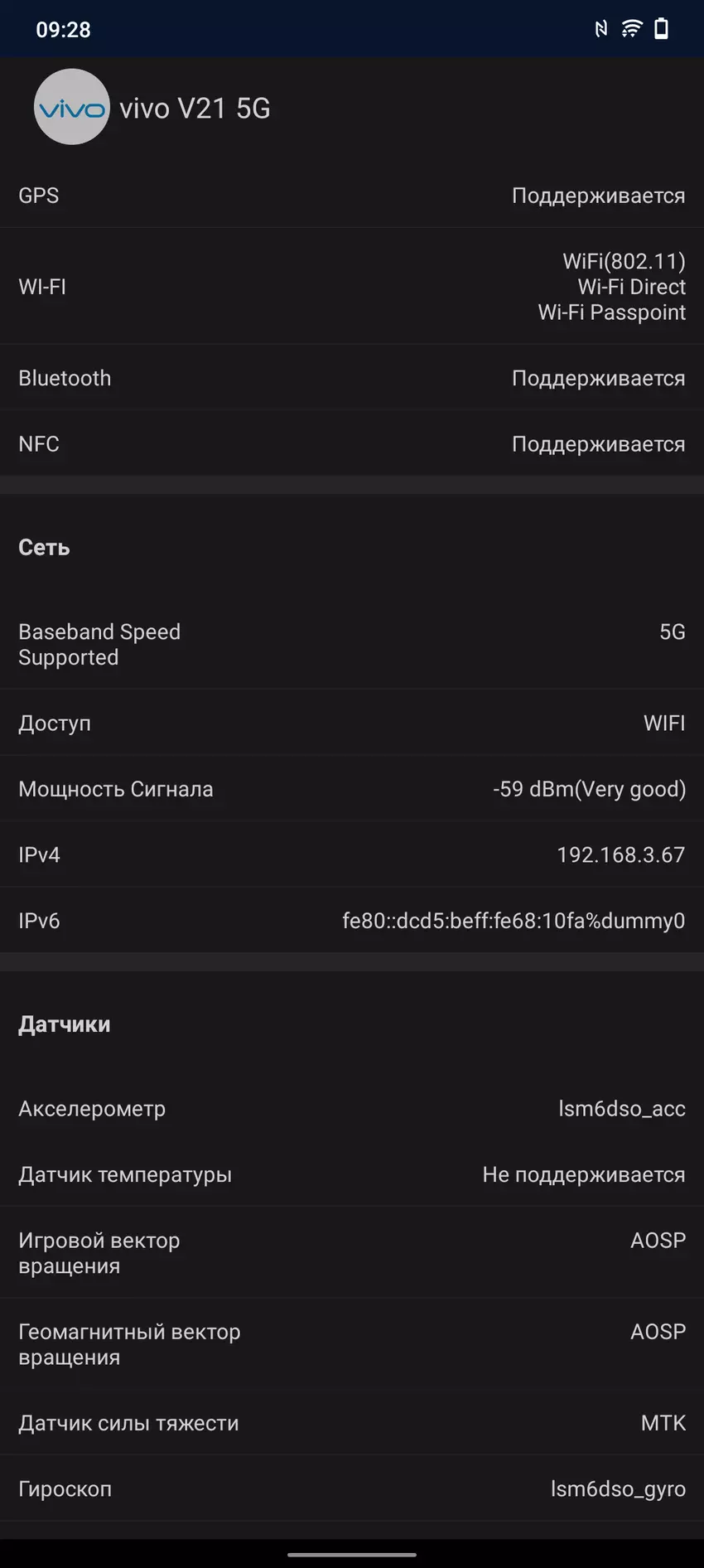Screen dimensions: 704x1568
Task: Tap the IPv4 address 192.168.3.67
Action: coord(620,855)
